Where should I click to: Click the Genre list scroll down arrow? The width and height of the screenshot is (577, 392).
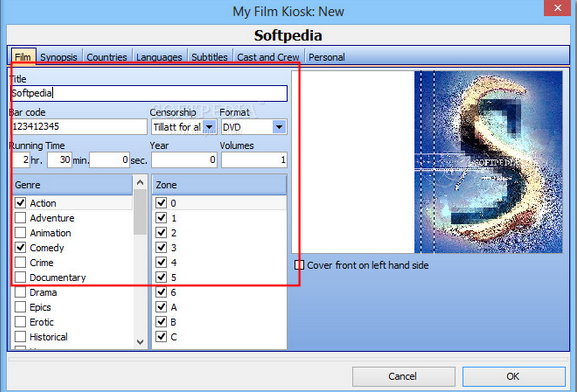pyautogui.click(x=140, y=342)
